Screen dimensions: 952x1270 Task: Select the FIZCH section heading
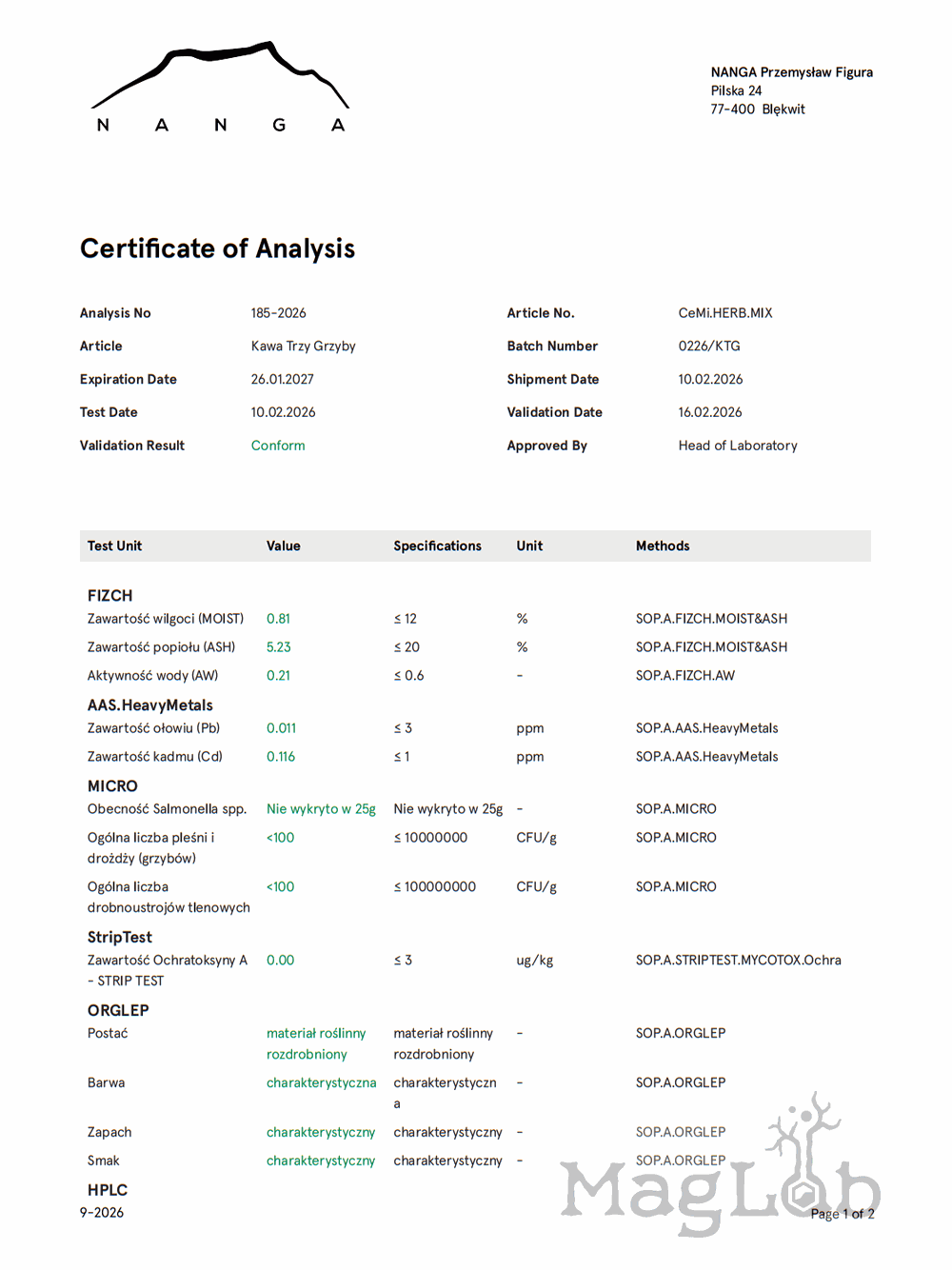[109, 596]
